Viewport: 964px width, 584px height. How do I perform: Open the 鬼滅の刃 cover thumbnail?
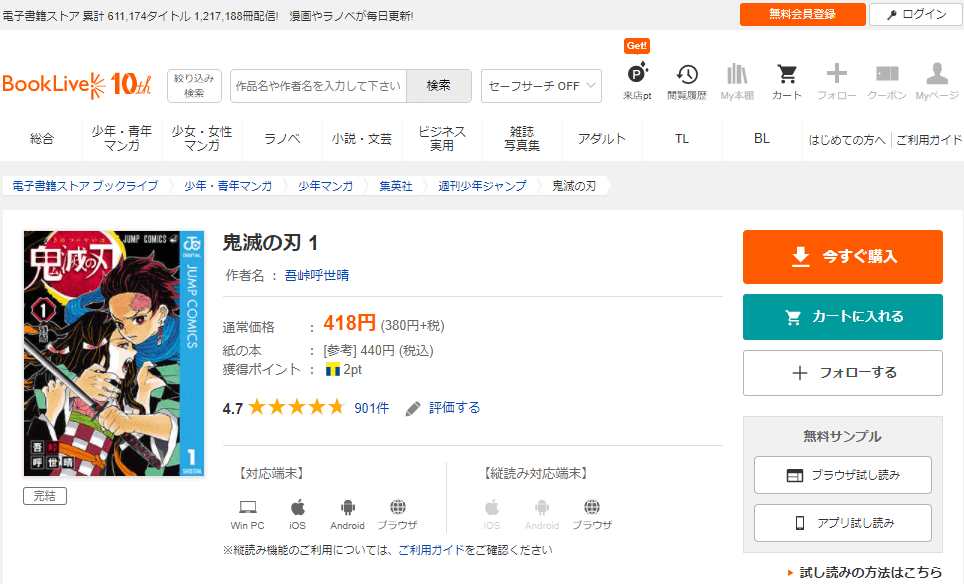click(113, 354)
